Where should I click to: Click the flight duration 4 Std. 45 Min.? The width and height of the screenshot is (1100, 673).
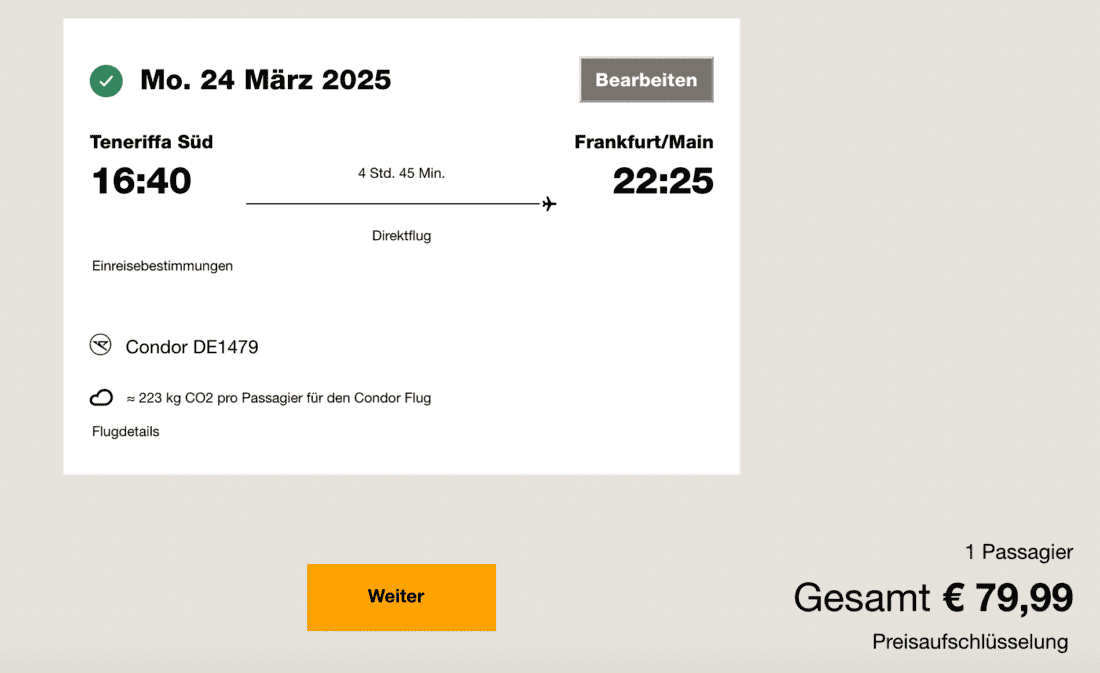pyautogui.click(x=401, y=173)
